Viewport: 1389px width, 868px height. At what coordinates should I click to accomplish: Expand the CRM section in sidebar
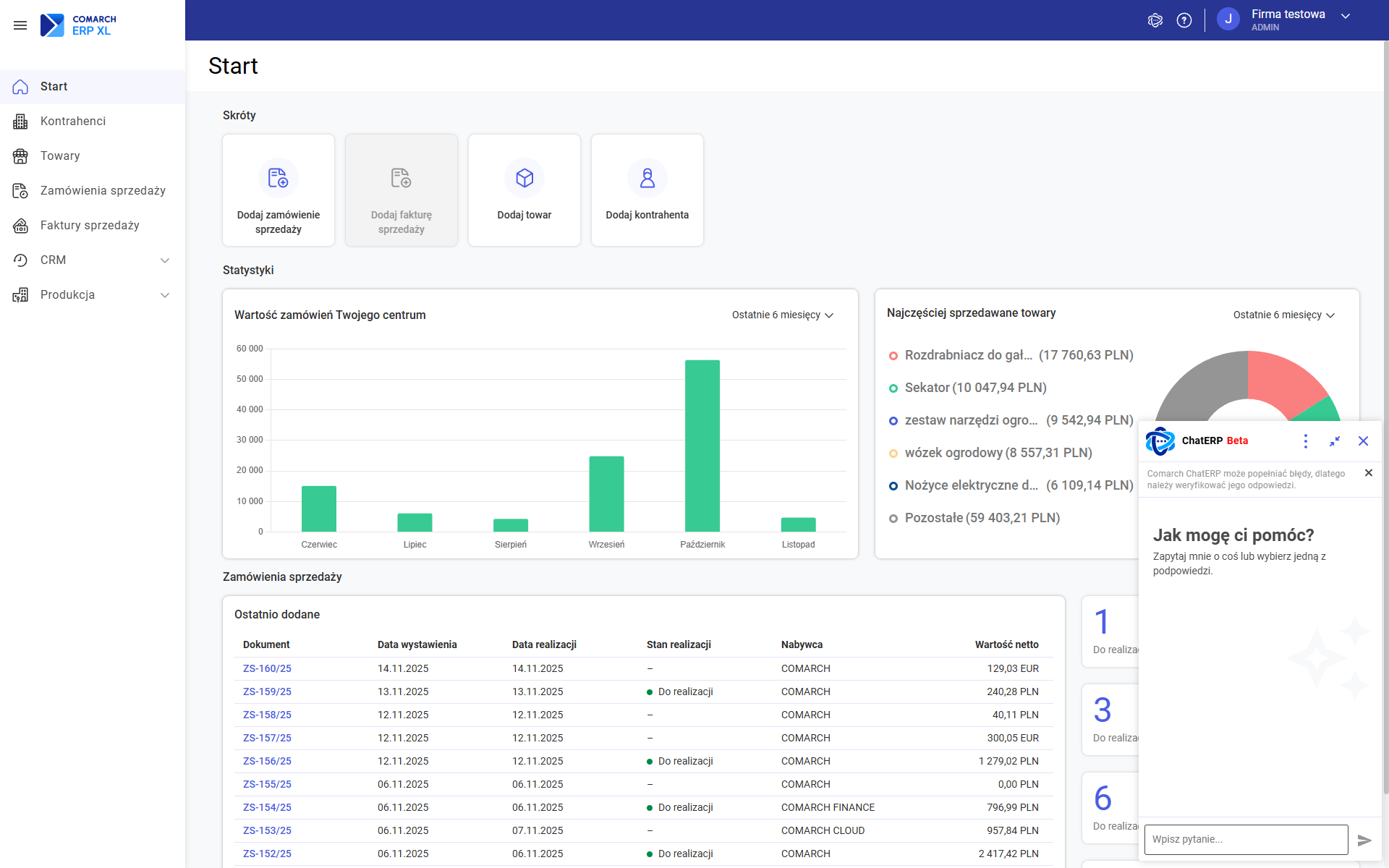coord(165,260)
